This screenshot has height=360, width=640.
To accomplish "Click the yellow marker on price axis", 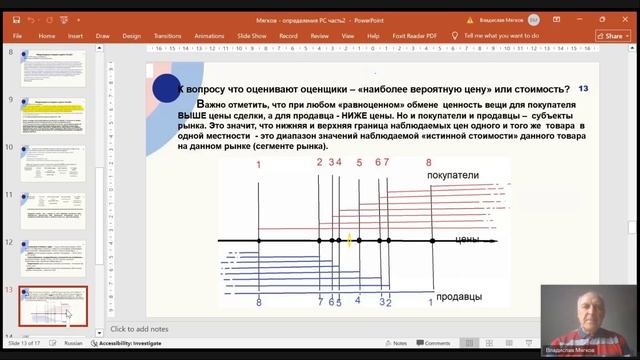I will click(x=349, y=240).
